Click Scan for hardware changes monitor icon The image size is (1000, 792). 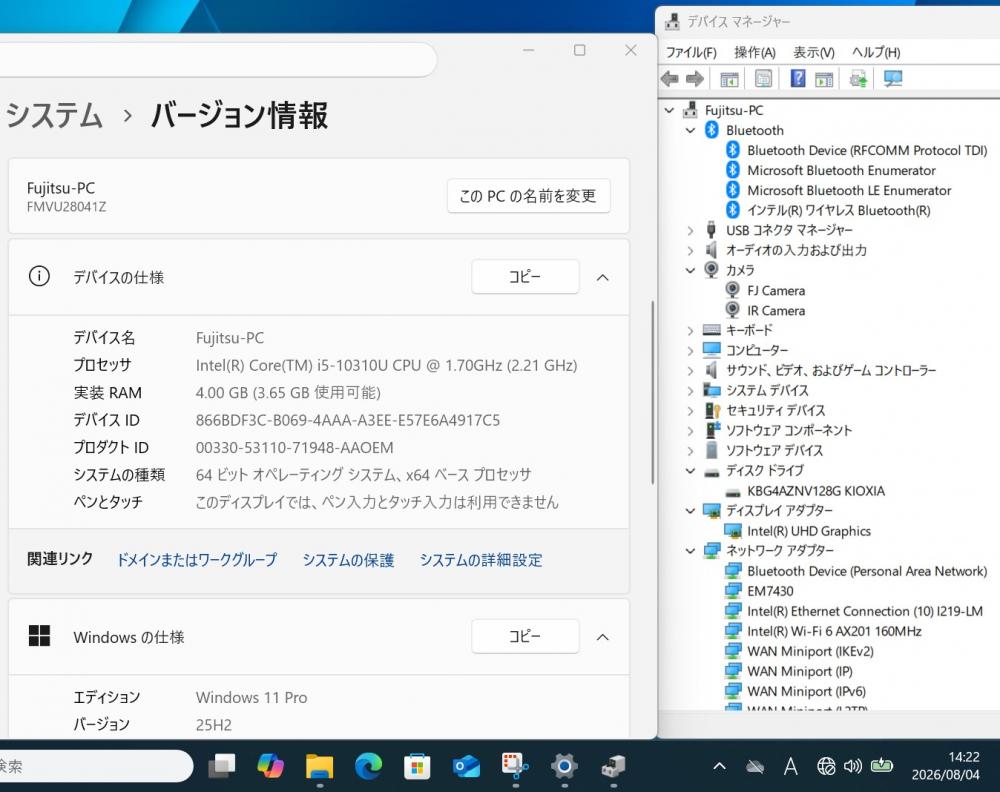pyautogui.click(x=893, y=79)
